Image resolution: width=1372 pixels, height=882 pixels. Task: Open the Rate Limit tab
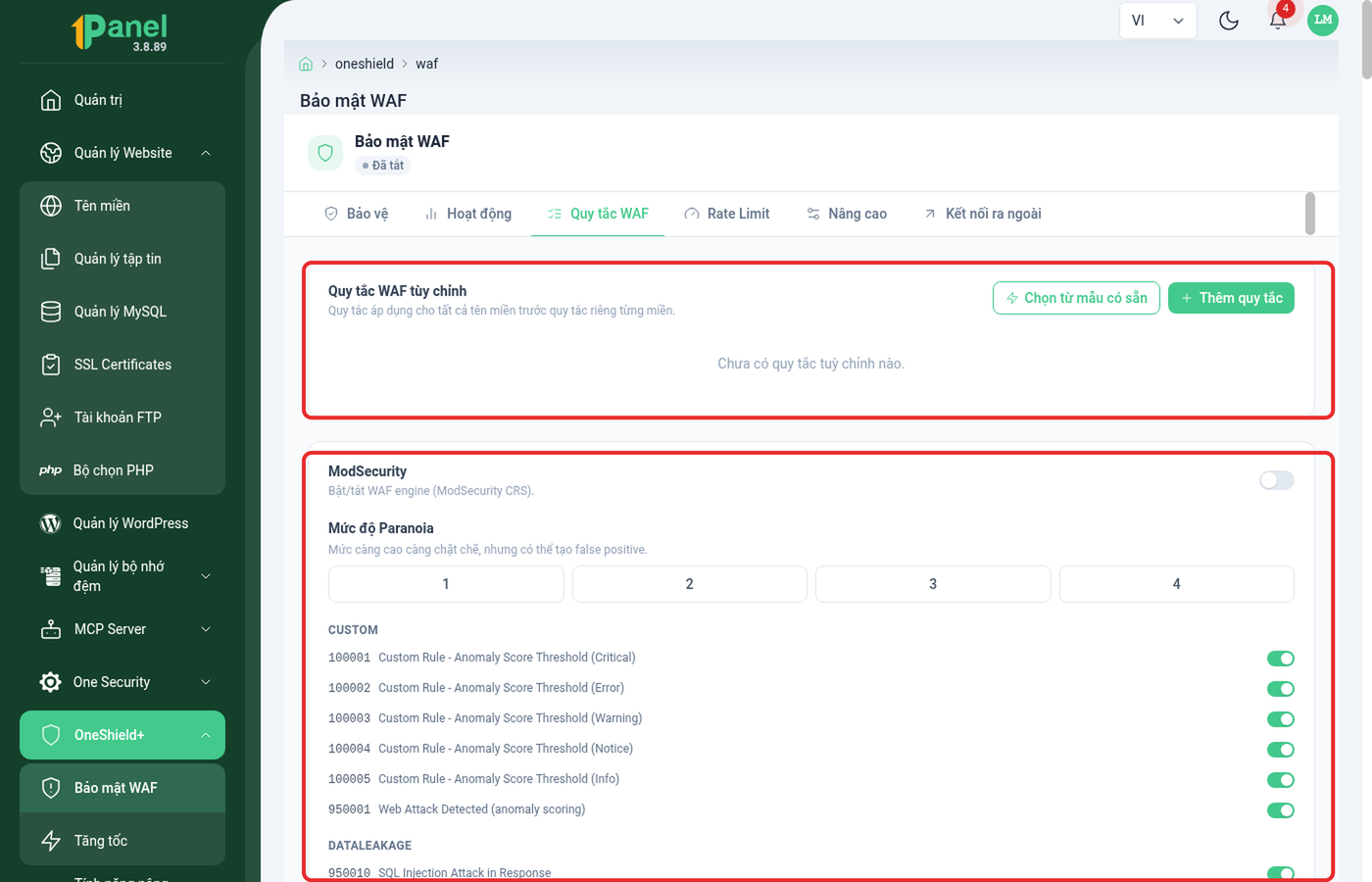pyautogui.click(x=727, y=214)
